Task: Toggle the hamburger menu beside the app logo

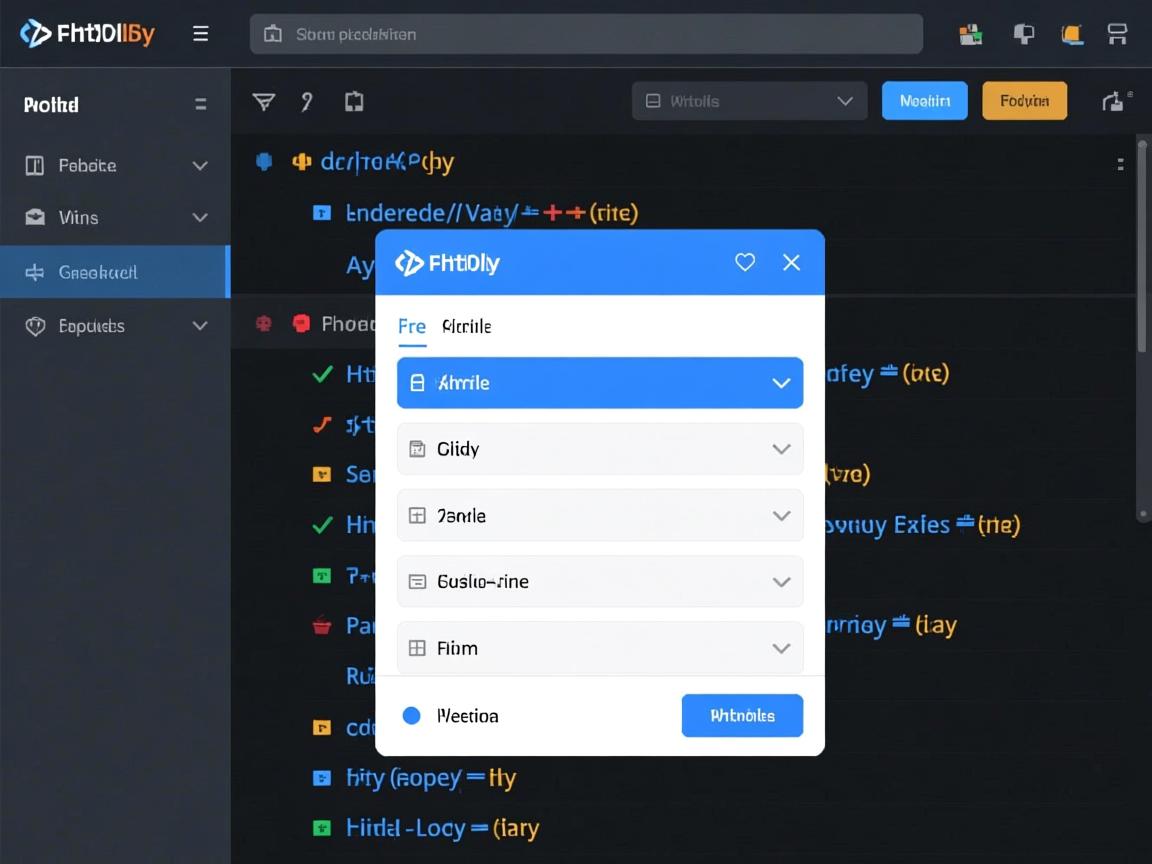Action: pos(200,33)
